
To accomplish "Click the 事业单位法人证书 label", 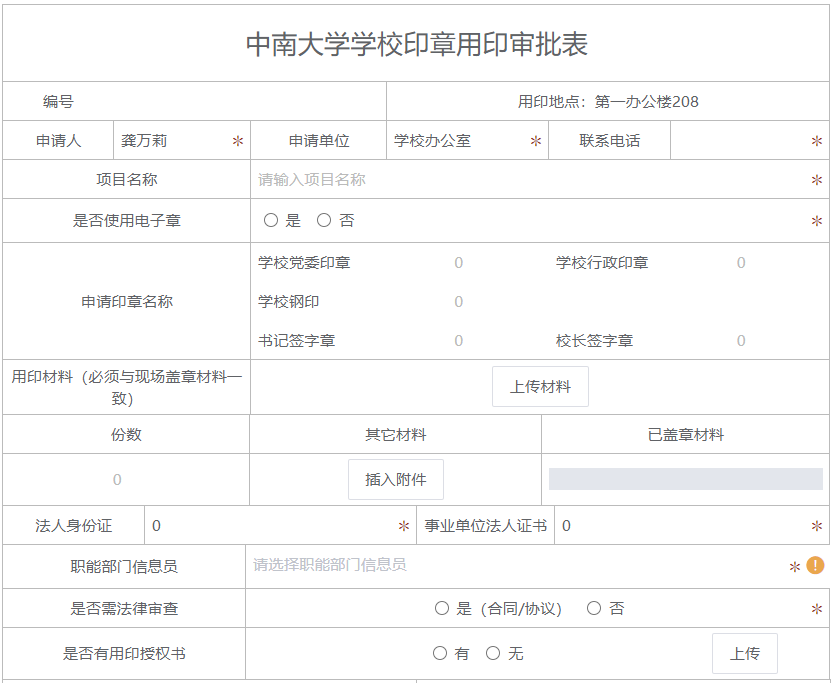I will click(x=486, y=526).
